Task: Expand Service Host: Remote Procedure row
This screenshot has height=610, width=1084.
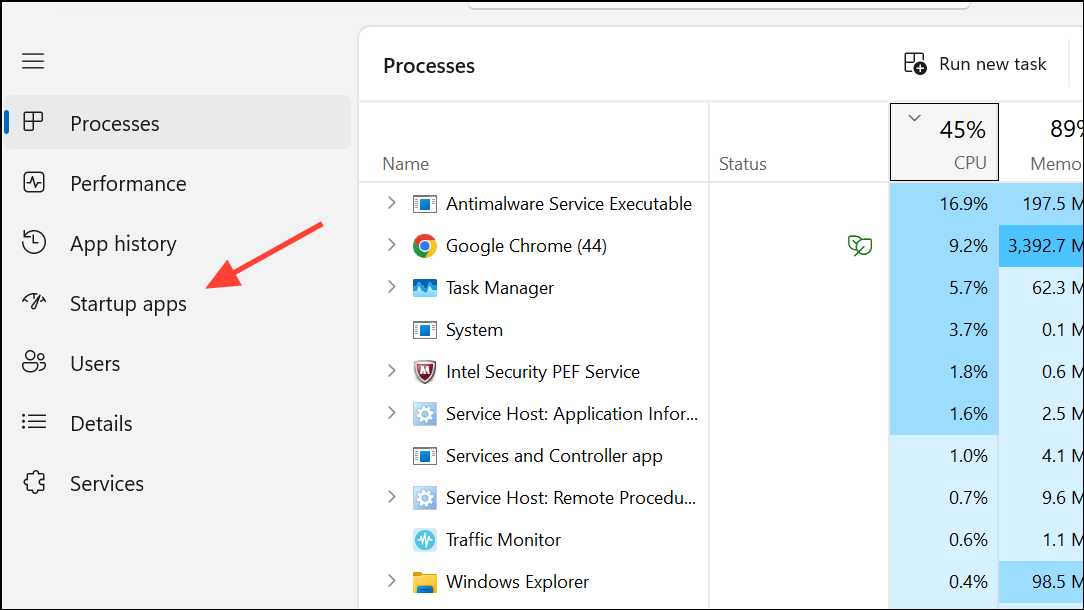Action: (391, 497)
